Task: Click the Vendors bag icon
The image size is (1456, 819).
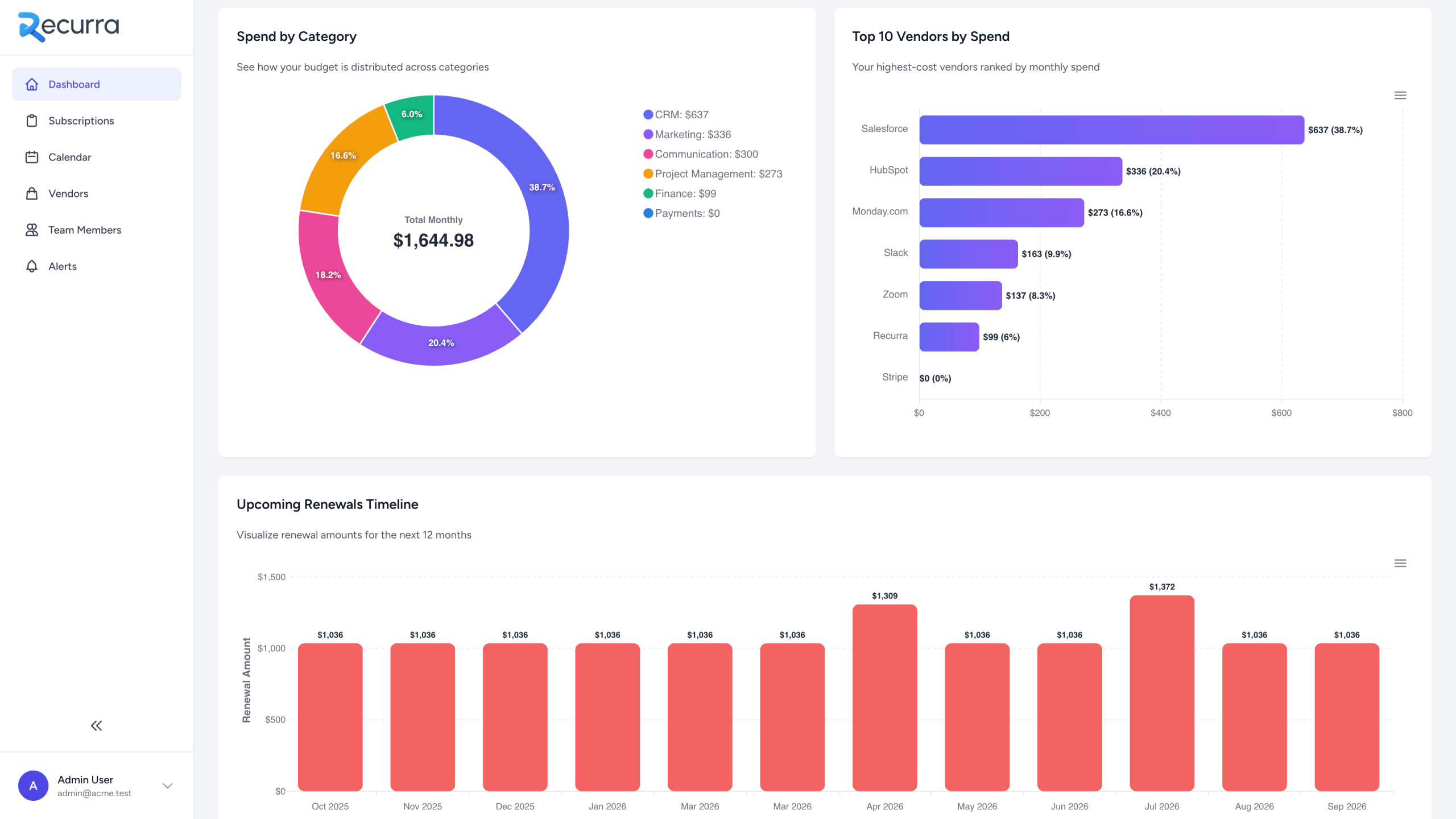Action: click(32, 193)
